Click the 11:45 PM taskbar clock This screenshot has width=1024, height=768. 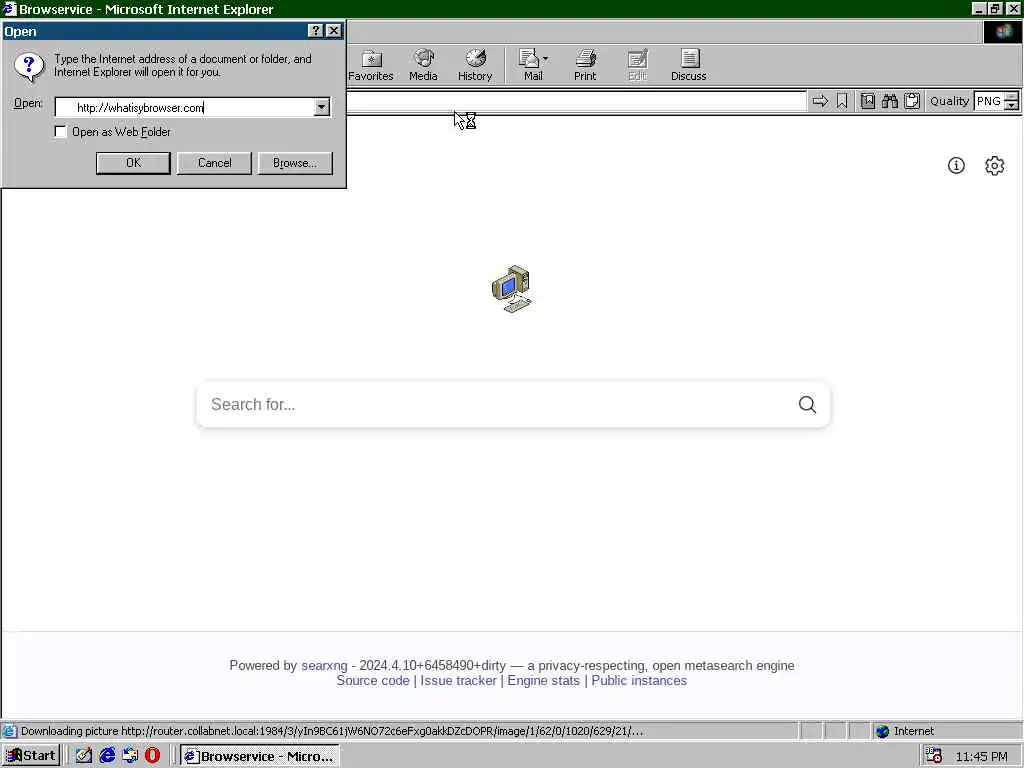(982, 756)
